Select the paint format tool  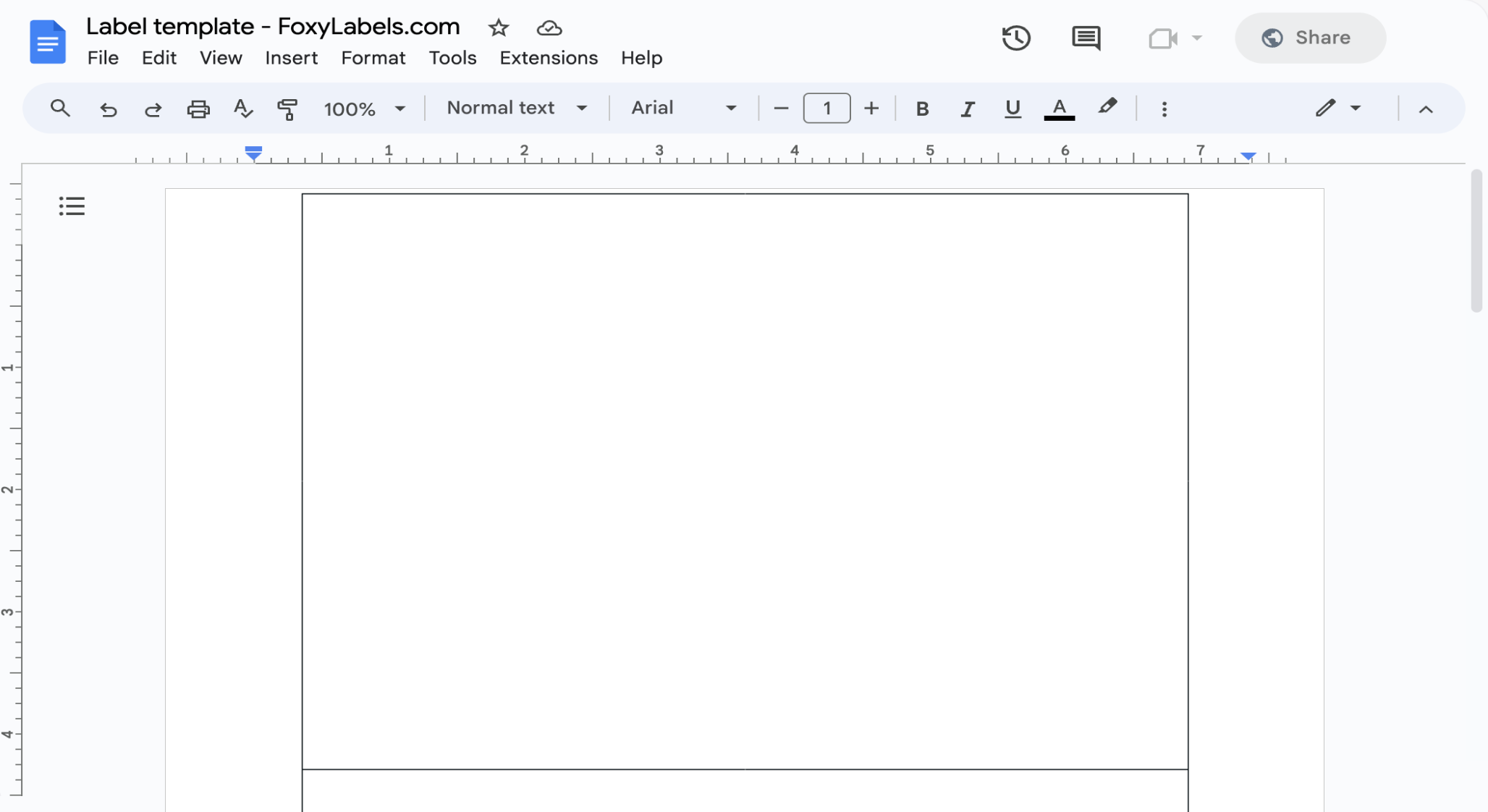tap(287, 109)
